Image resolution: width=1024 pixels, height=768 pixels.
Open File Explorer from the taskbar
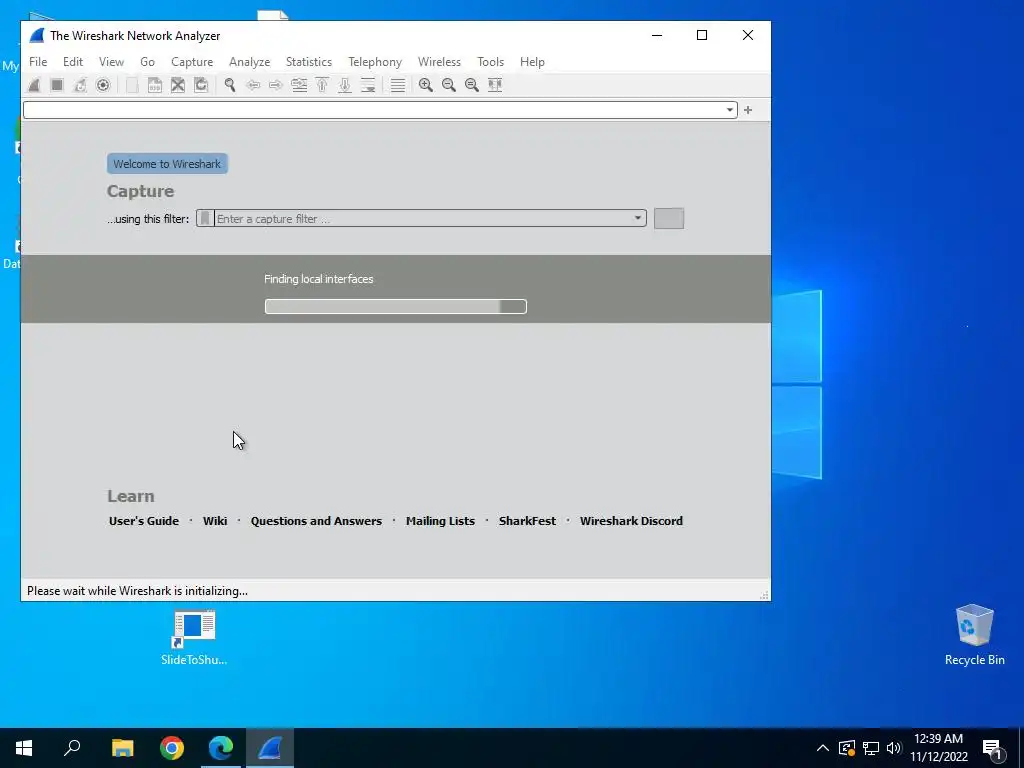pyautogui.click(x=122, y=748)
